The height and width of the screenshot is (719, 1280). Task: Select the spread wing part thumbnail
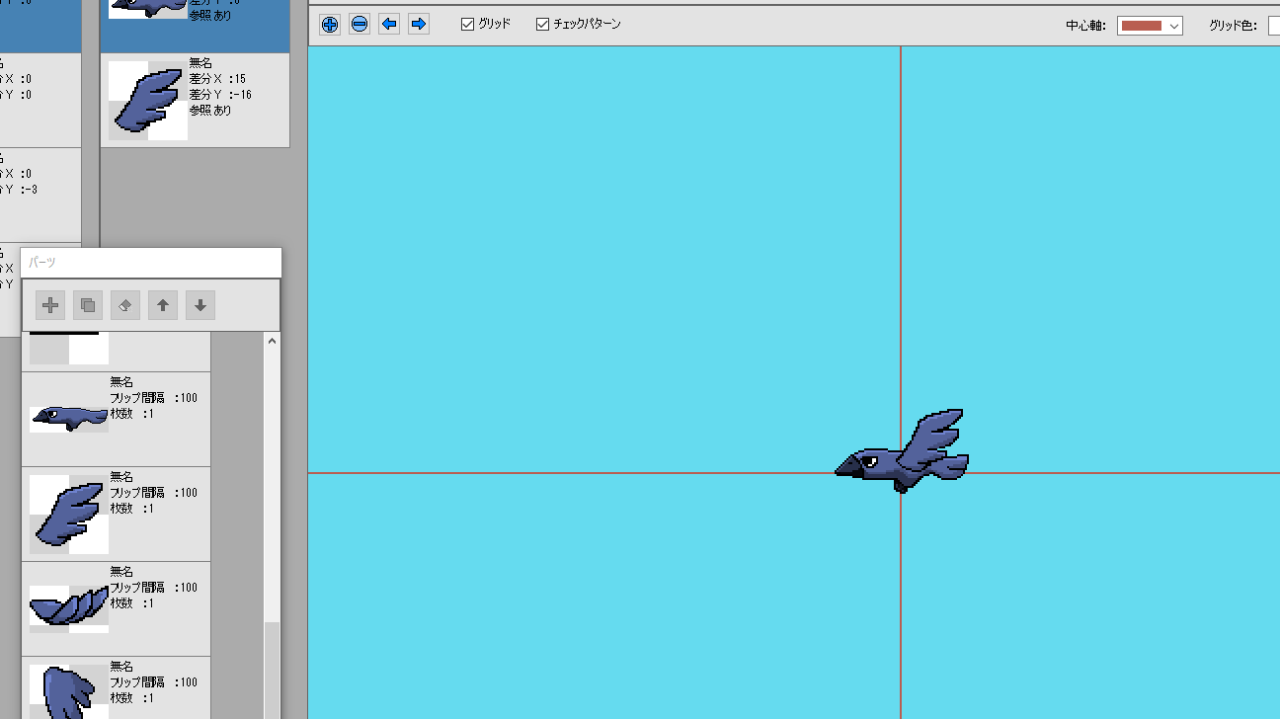click(x=68, y=608)
